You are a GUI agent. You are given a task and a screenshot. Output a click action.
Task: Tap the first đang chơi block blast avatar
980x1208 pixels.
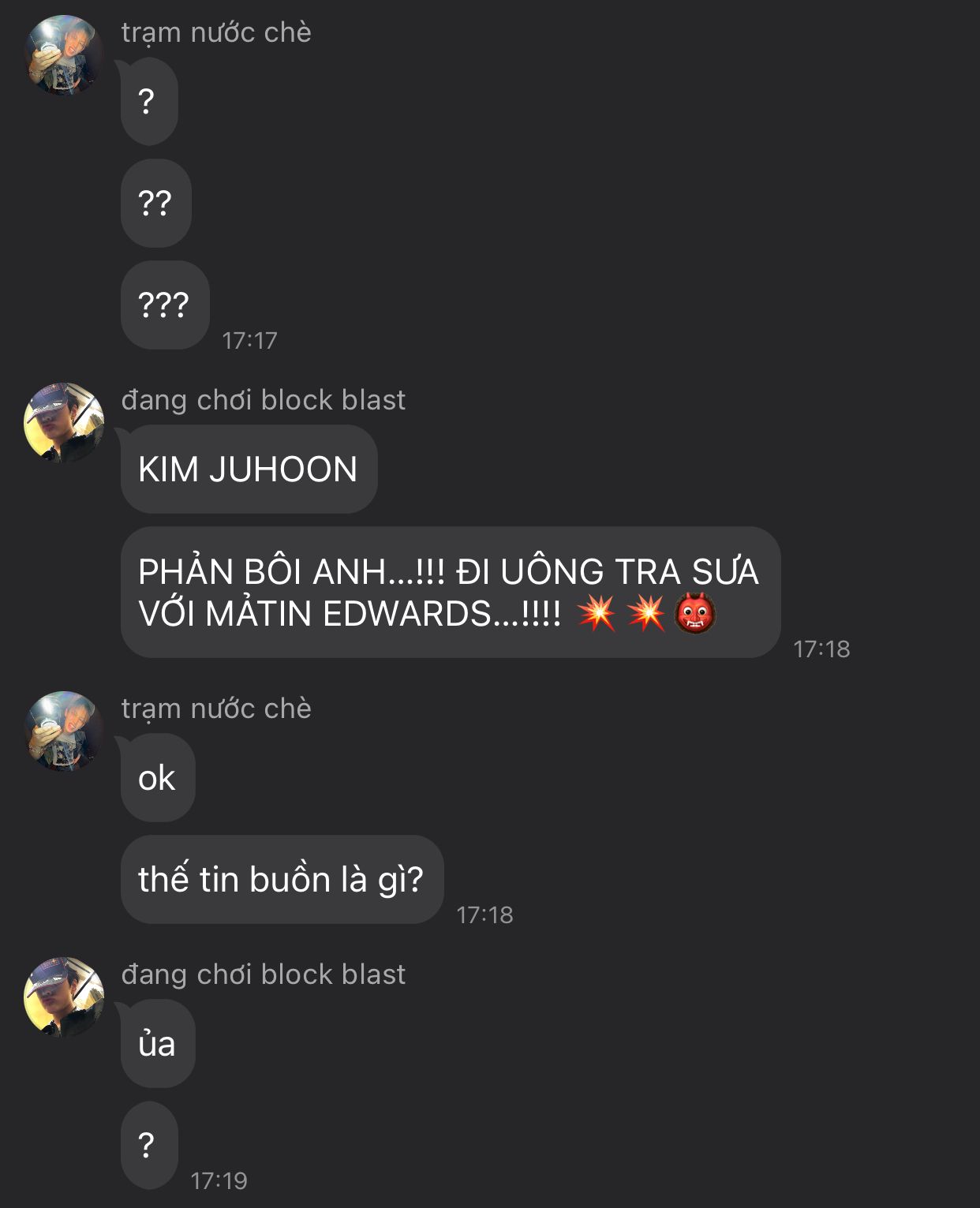coord(64,423)
